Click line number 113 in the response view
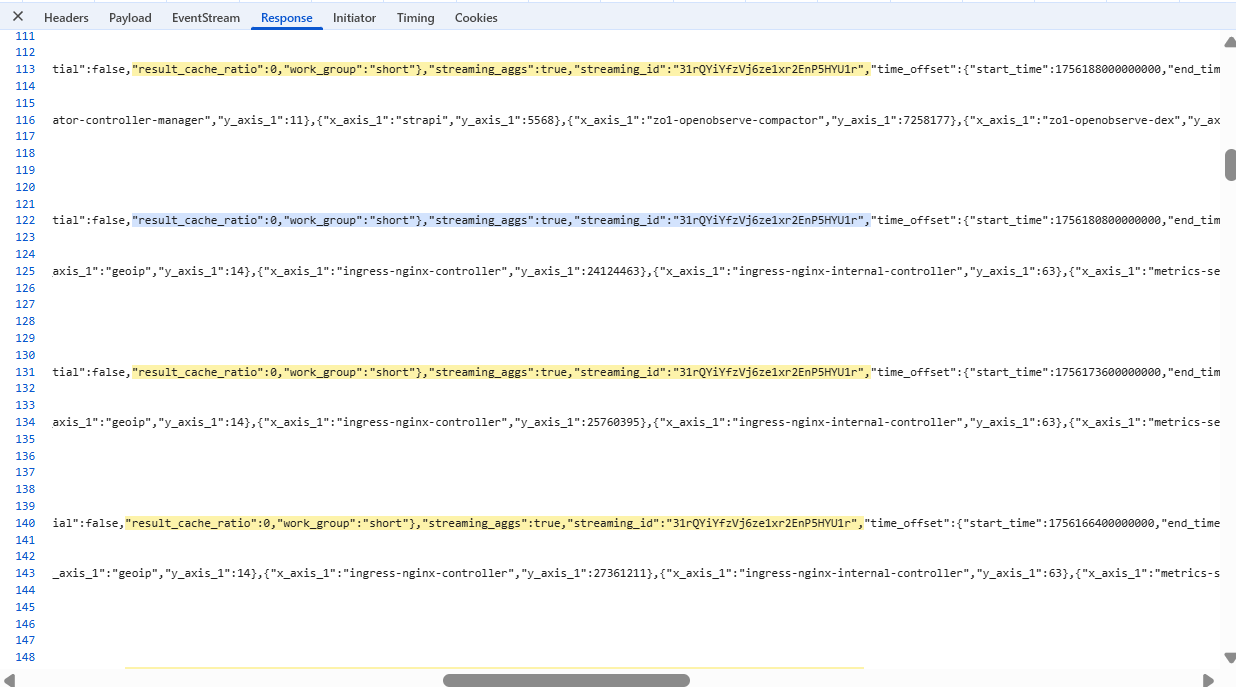This screenshot has height=687, width=1236. point(26,69)
